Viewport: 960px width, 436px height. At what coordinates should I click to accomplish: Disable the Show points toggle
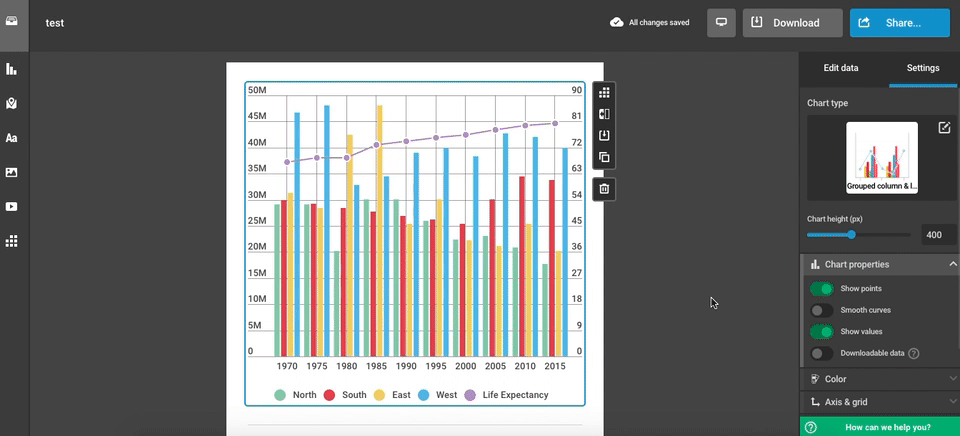click(821, 289)
